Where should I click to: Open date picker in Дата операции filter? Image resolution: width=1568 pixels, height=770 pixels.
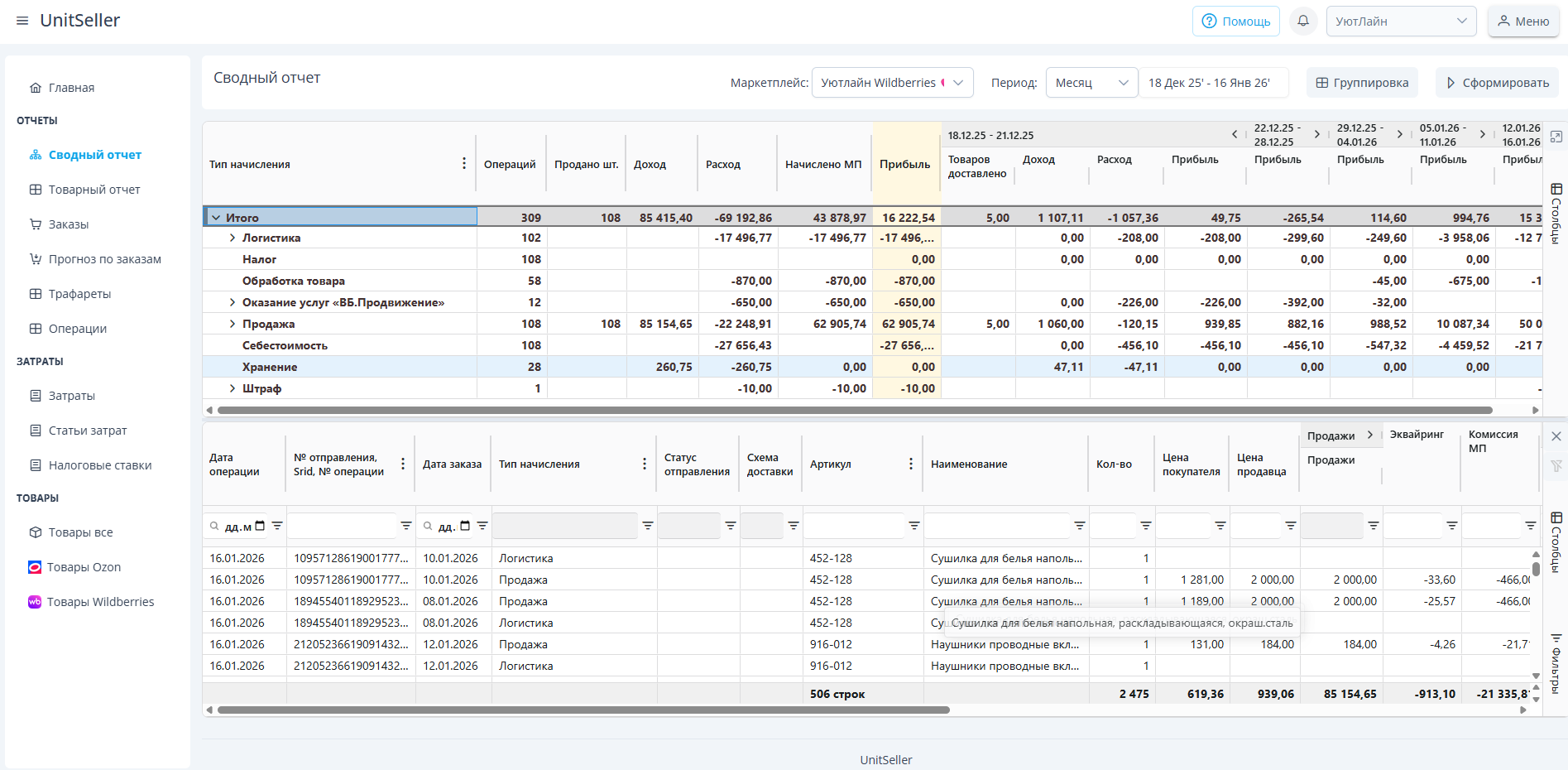260,526
